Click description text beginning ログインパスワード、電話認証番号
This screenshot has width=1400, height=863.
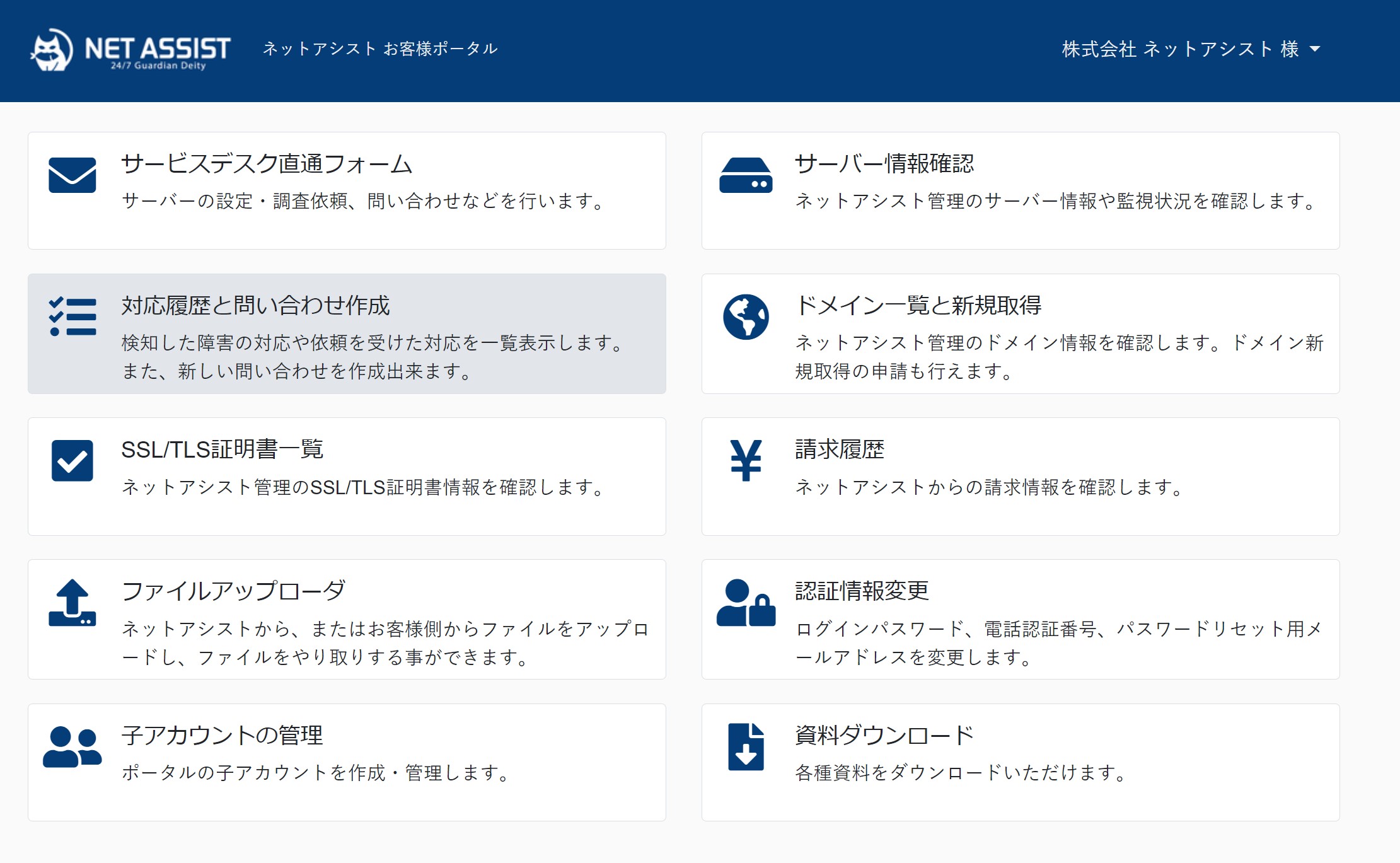1059,643
